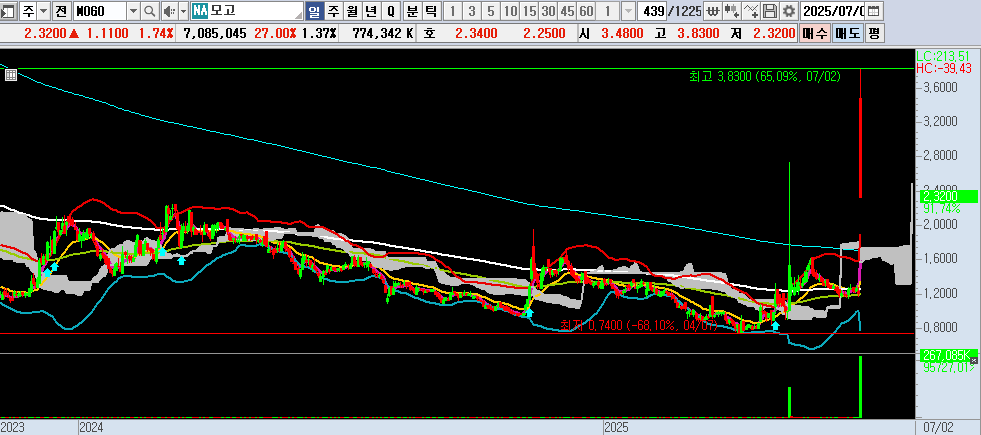Click the MOGO ticker symbol input field
The width and height of the screenshot is (981, 435).
tap(100, 11)
